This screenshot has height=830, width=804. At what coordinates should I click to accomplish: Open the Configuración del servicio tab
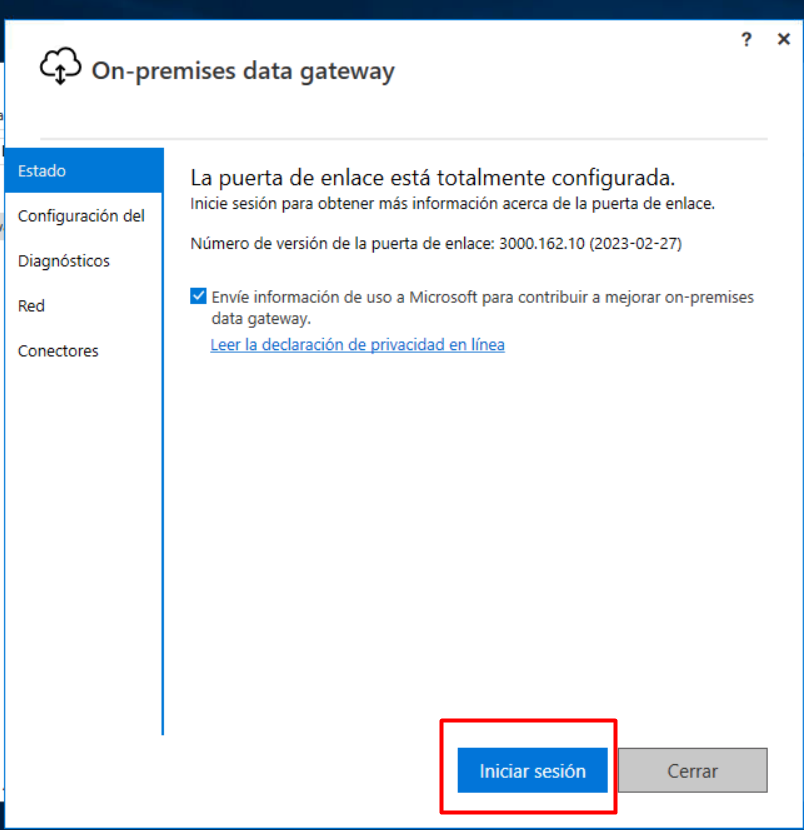coord(83,215)
